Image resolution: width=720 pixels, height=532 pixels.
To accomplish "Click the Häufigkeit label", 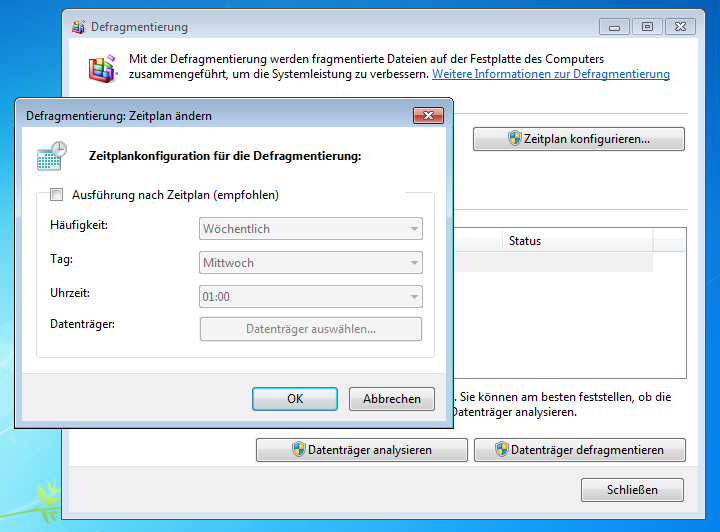I will pos(79,225).
